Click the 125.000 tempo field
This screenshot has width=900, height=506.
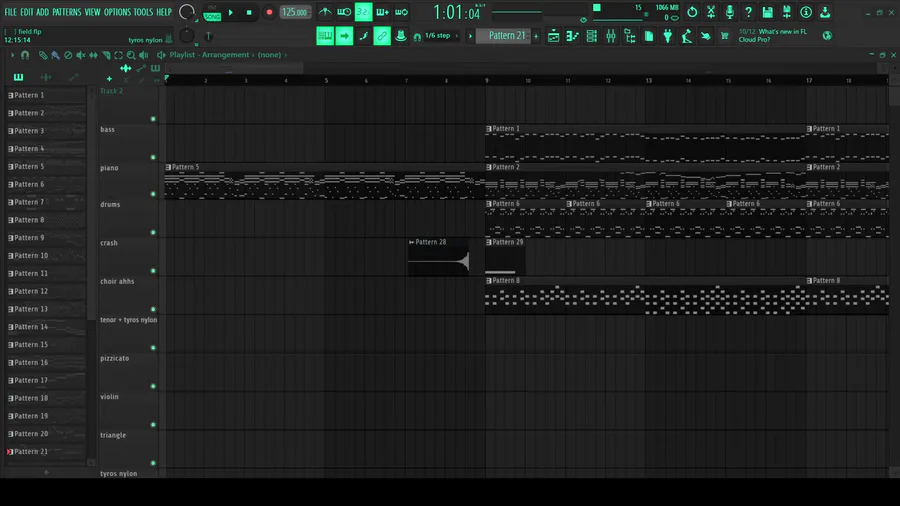295,12
